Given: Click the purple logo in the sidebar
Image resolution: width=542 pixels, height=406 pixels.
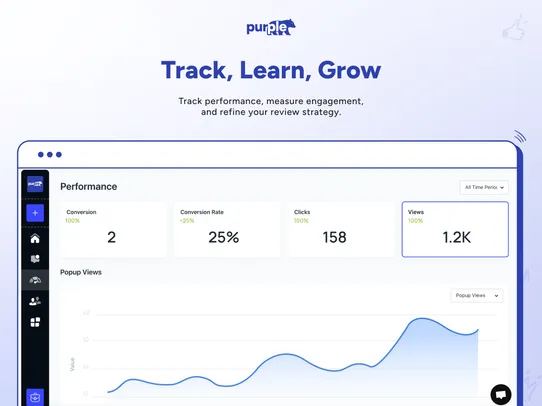Looking at the screenshot, I should click(35, 184).
